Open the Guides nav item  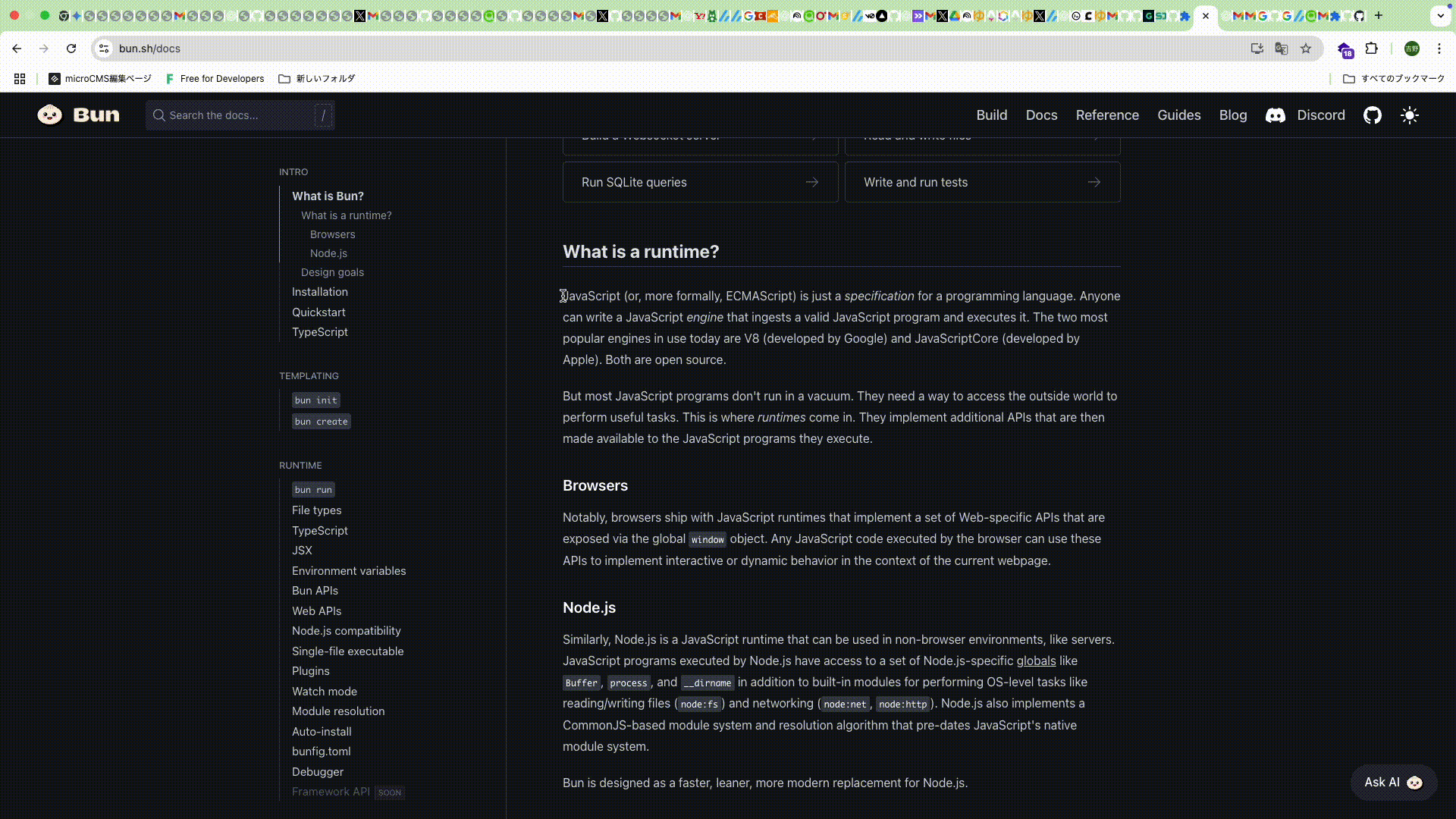pyautogui.click(x=1179, y=115)
